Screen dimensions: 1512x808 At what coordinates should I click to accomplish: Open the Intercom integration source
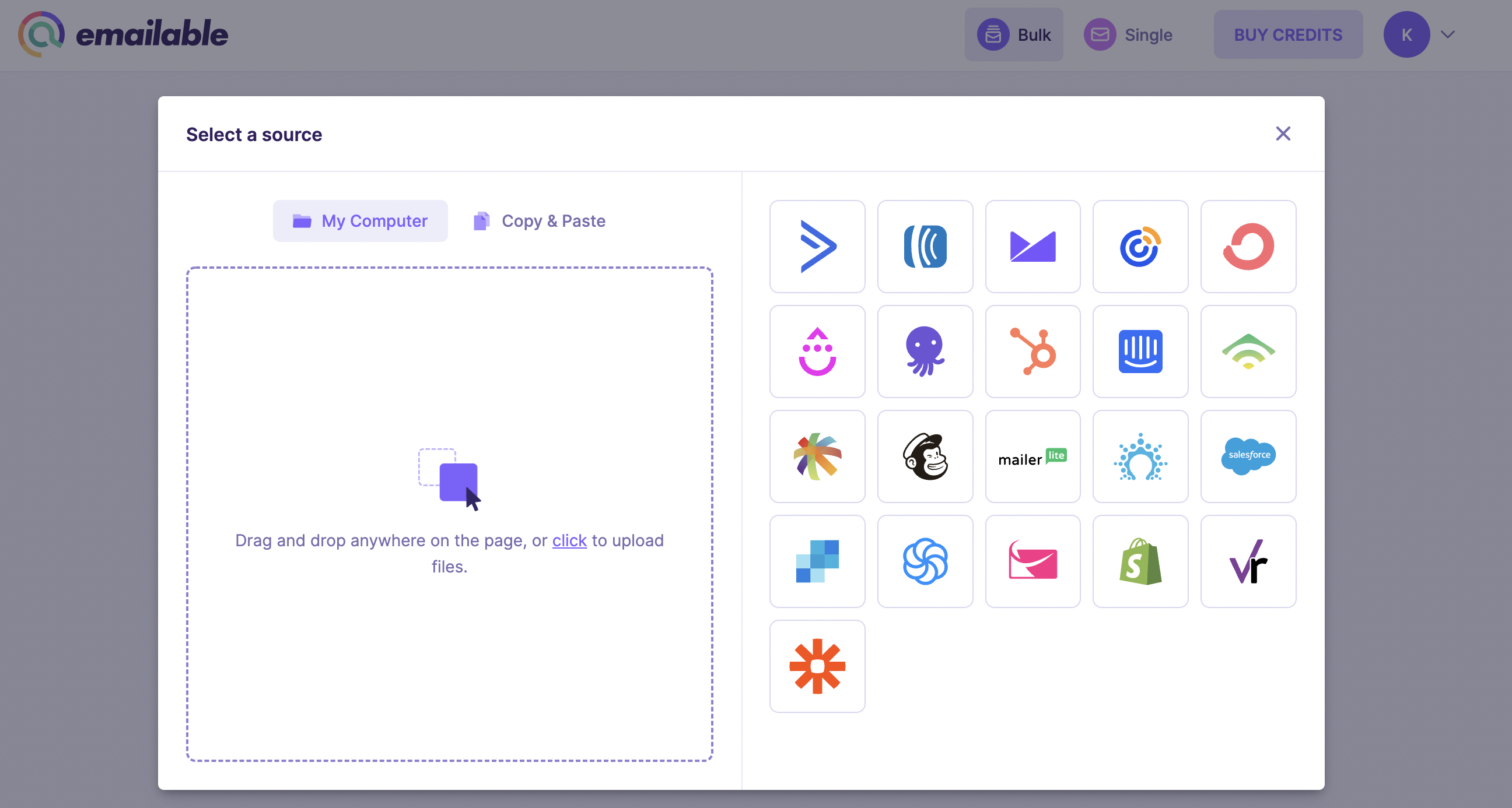point(1140,352)
